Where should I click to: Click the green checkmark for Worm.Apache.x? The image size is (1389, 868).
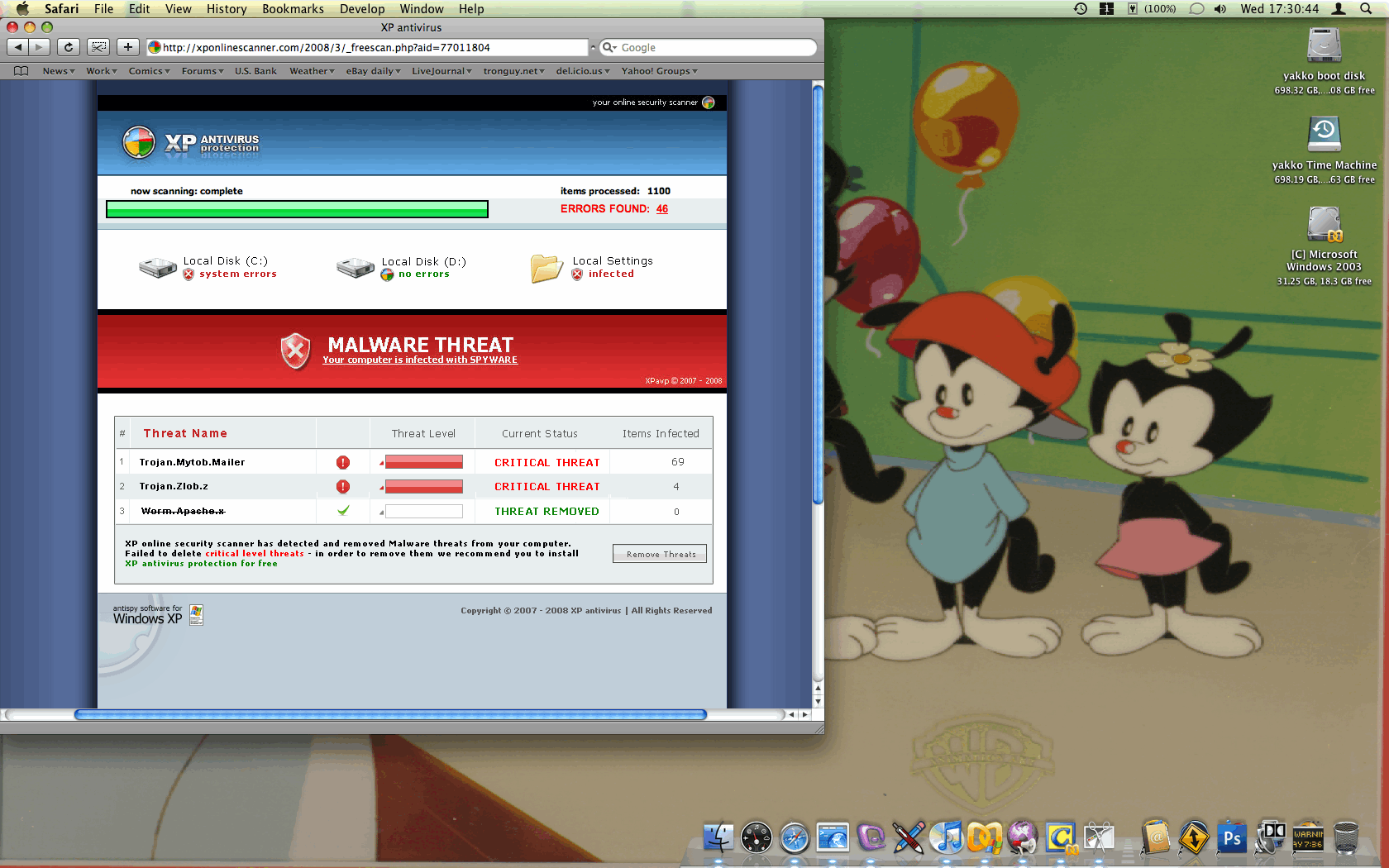click(343, 511)
